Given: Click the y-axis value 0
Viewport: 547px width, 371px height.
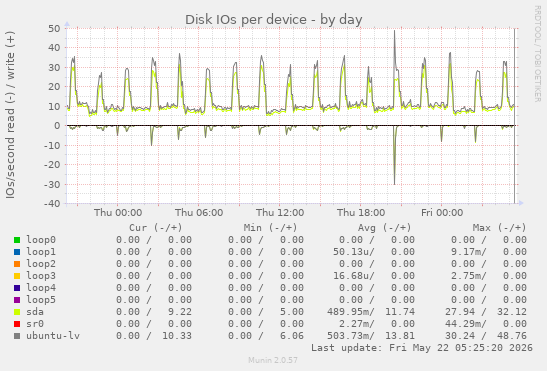Looking at the screenshot, I should click(57, 126).
